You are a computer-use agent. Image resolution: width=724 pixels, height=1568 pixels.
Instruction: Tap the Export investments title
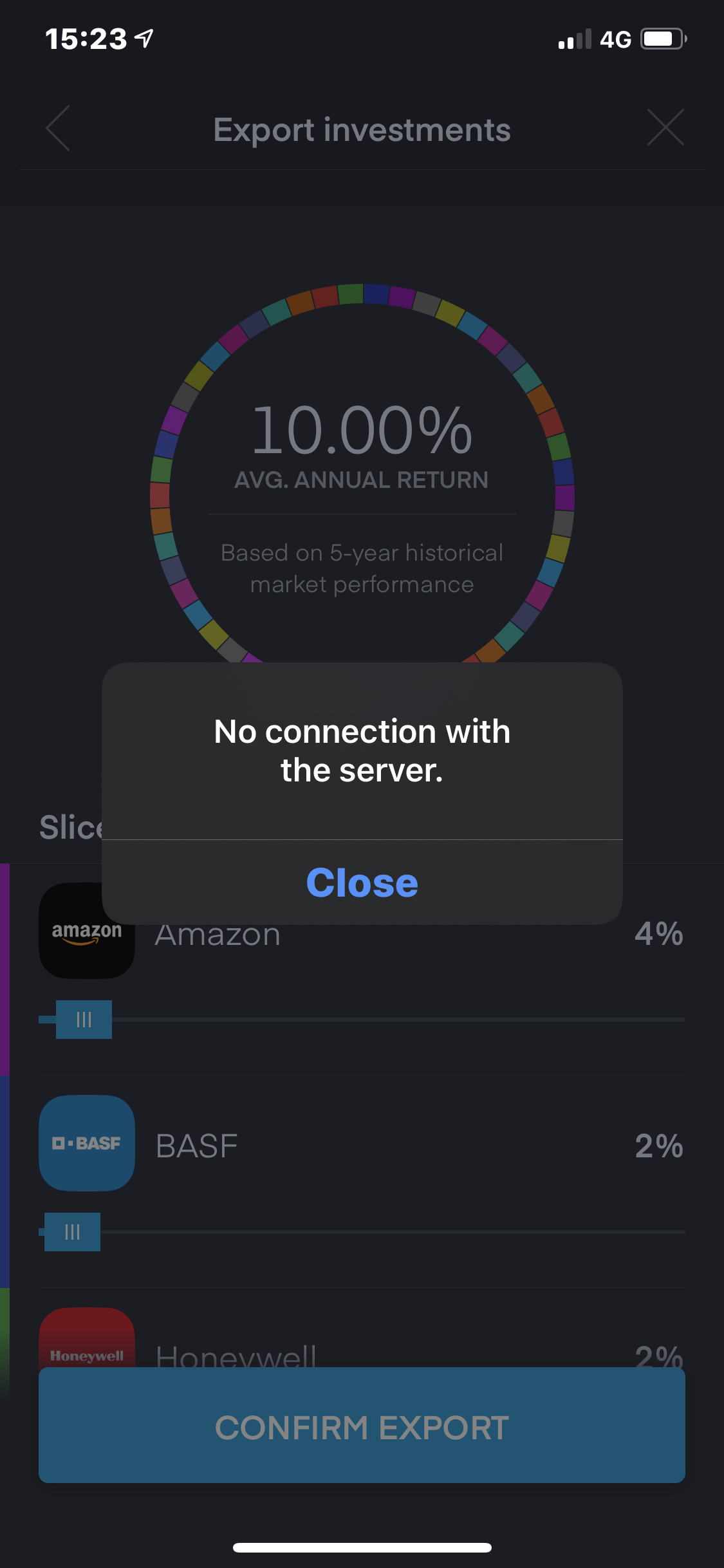coord(362,130)
